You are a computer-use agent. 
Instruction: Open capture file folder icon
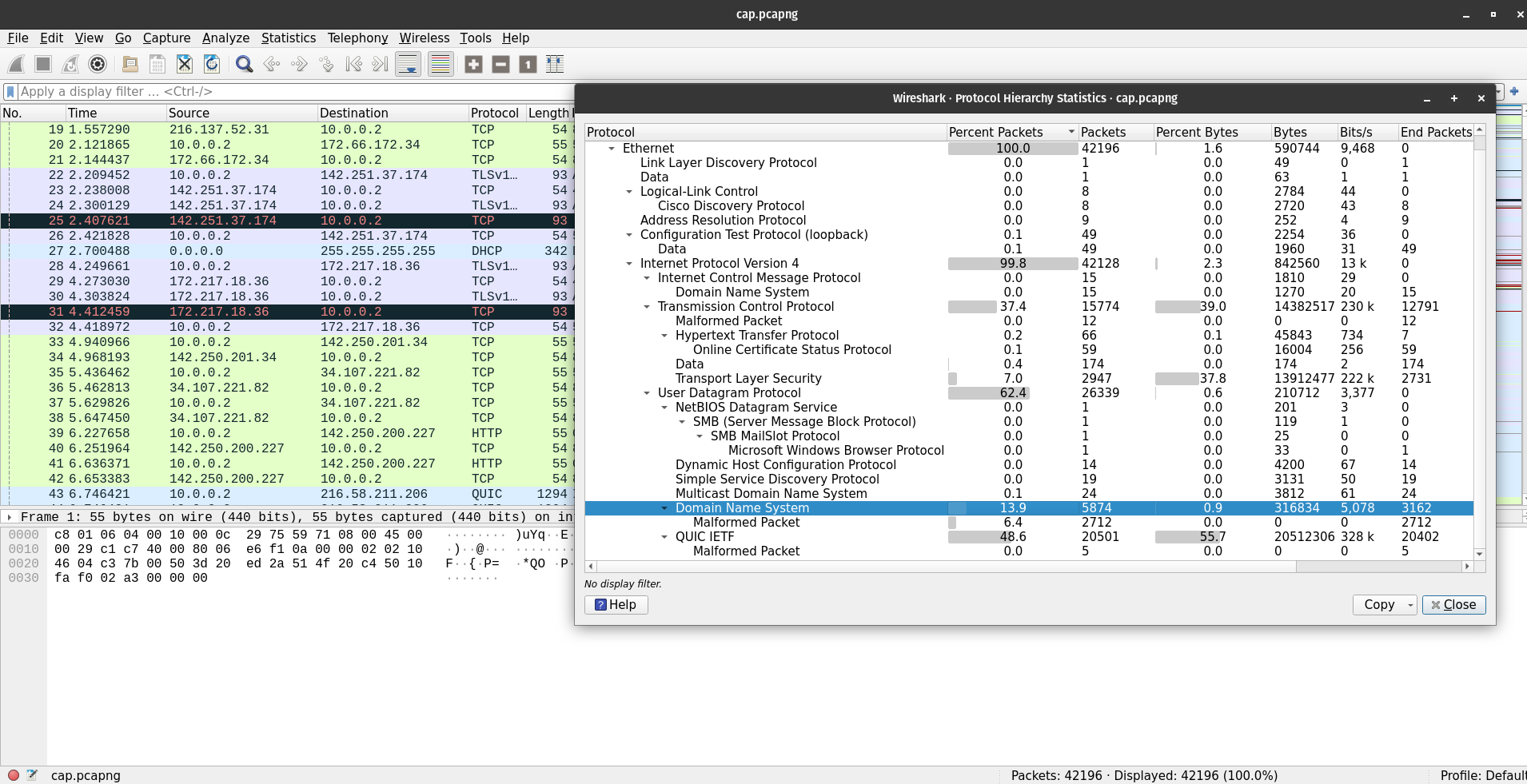coord(130,64)
